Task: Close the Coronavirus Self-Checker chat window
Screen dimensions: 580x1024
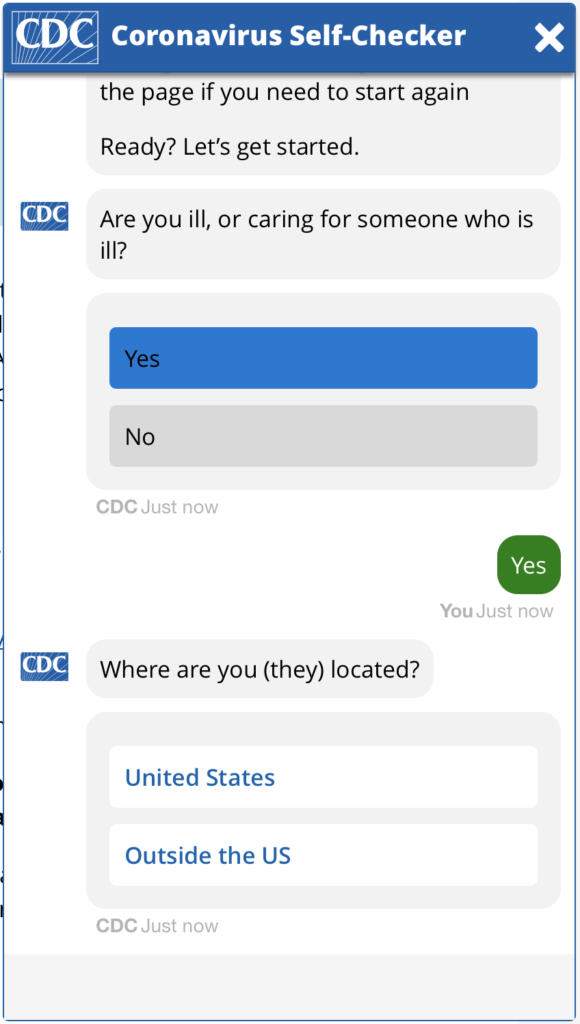Action: (549, 38)
